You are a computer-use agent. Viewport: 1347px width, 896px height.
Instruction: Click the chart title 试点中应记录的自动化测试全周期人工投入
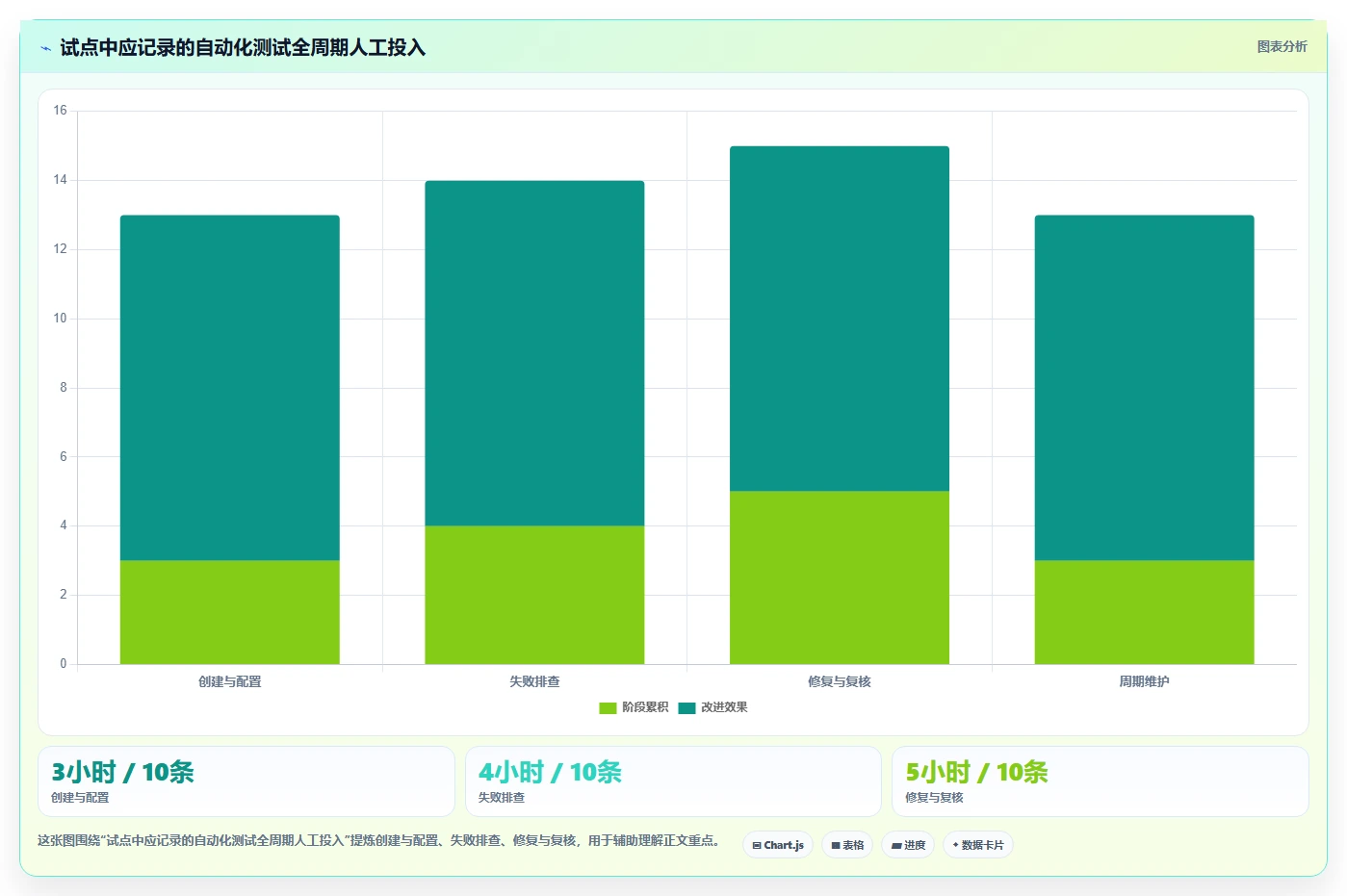(x=243, y=48)
